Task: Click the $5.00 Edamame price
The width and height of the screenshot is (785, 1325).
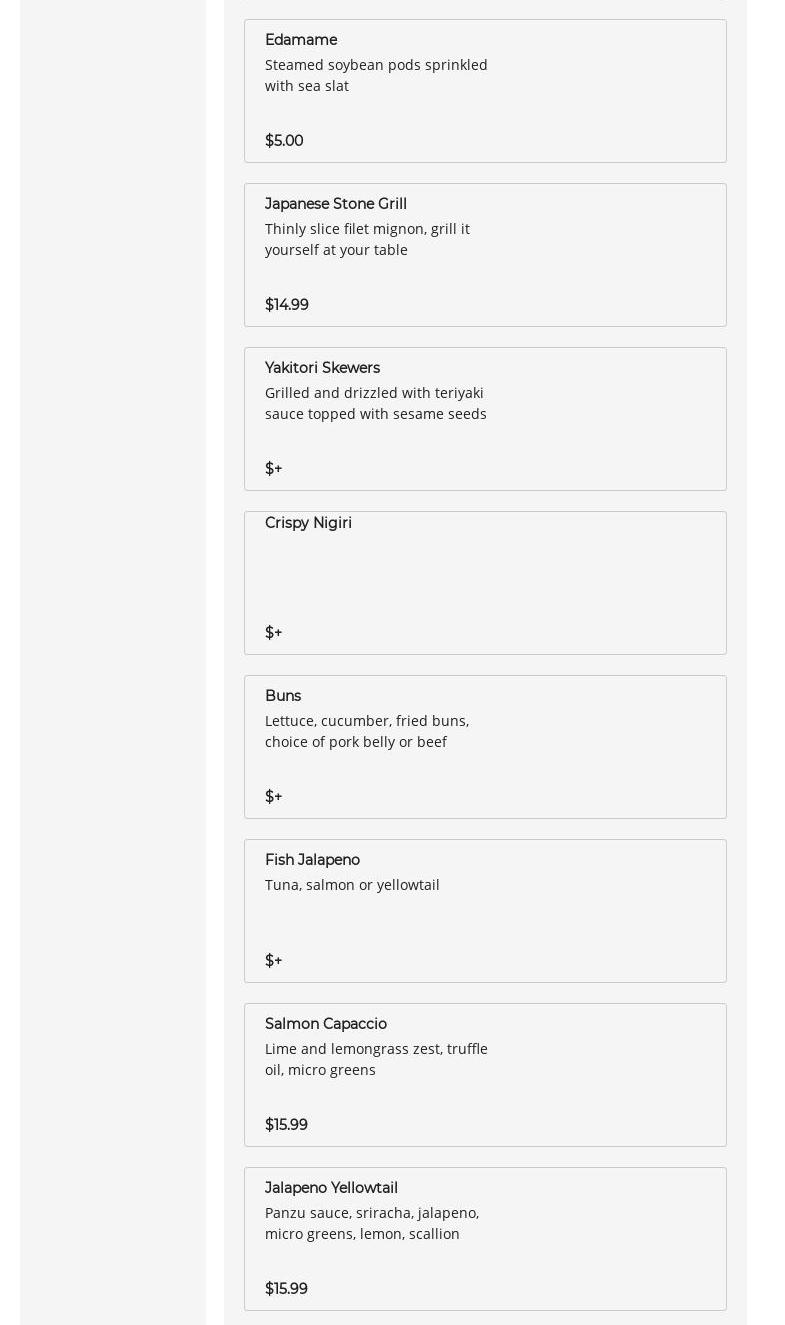Action: [x=284, y=141]
